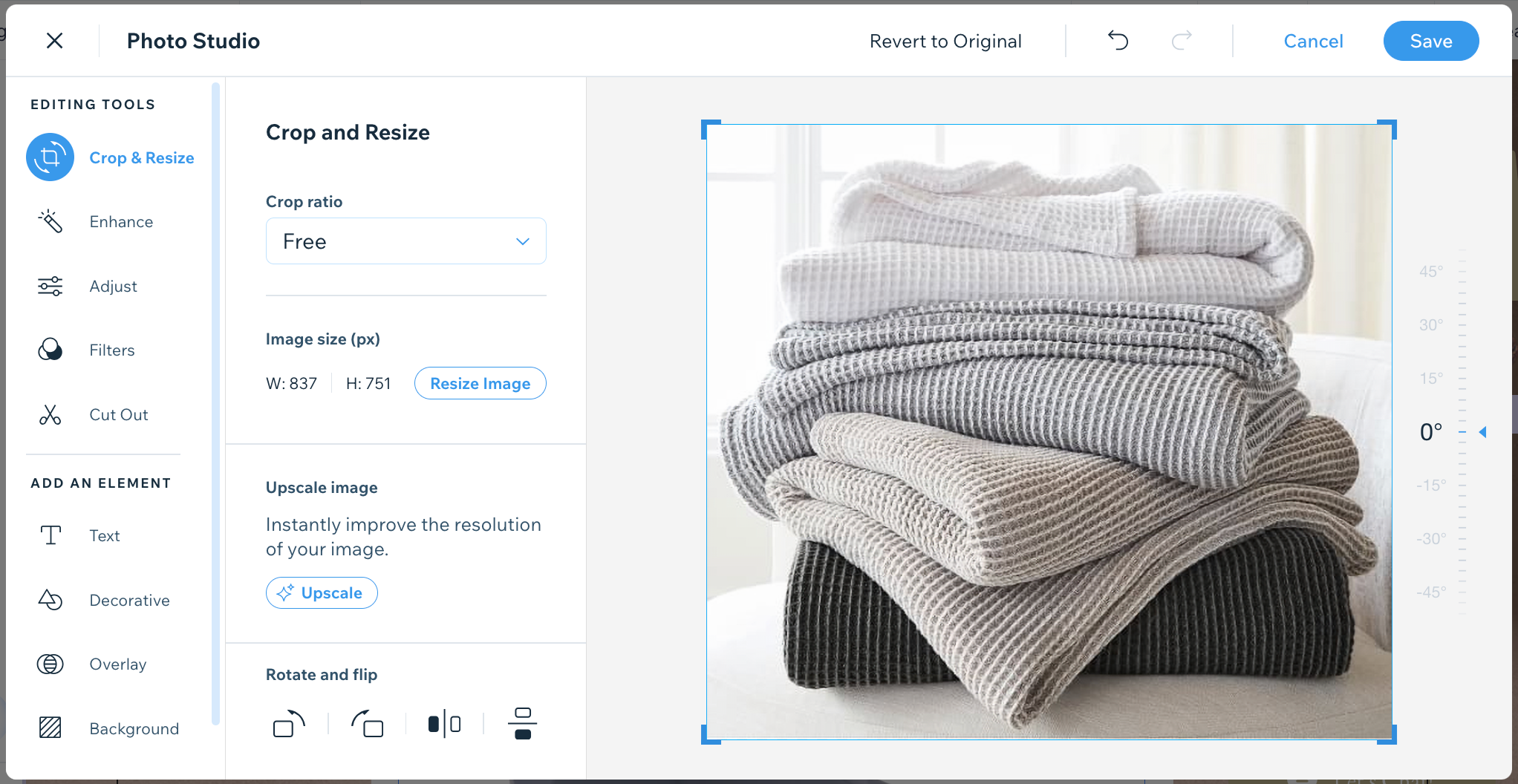The image size is (1518, 784).
Task: Select the Filters tool icon
Action: pos(50,350)
